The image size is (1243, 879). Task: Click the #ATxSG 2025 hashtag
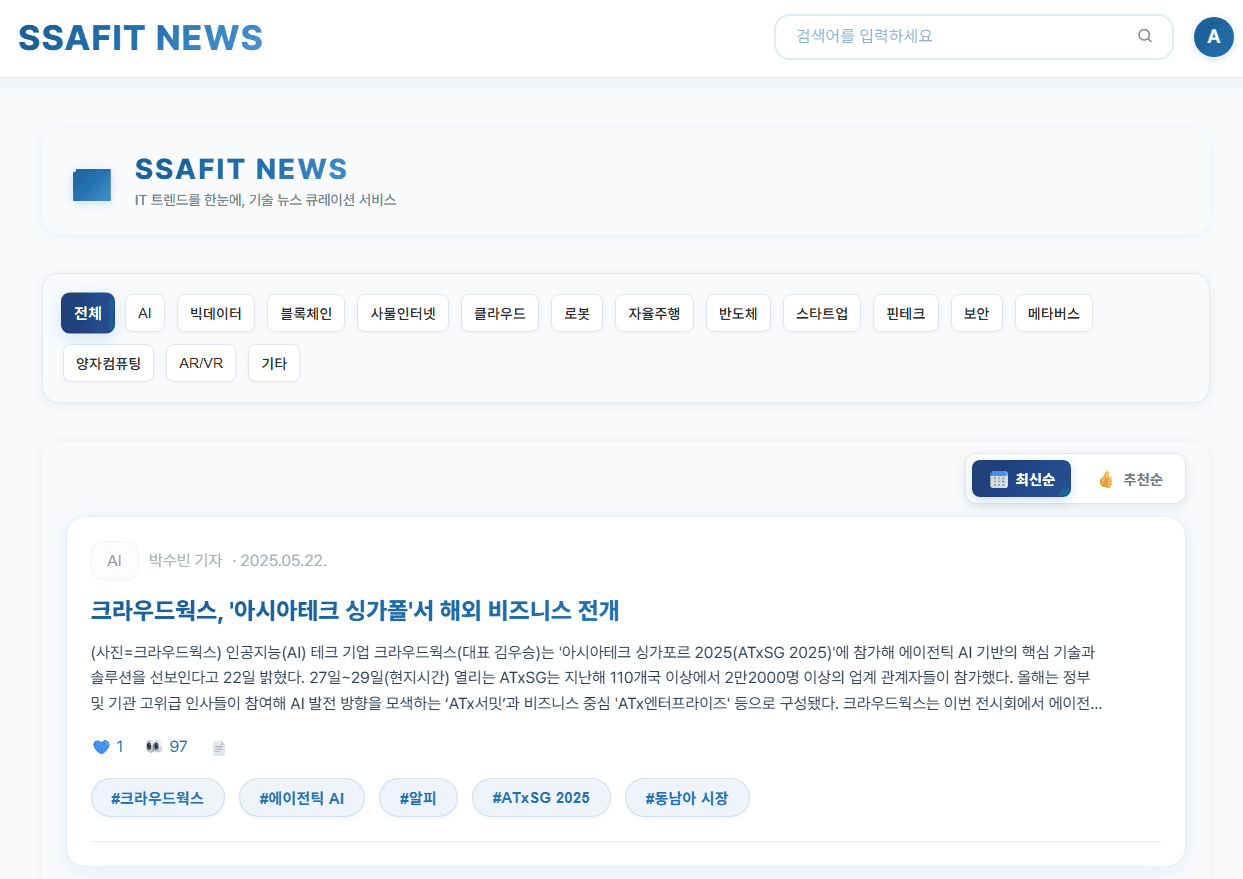[541, 797]
